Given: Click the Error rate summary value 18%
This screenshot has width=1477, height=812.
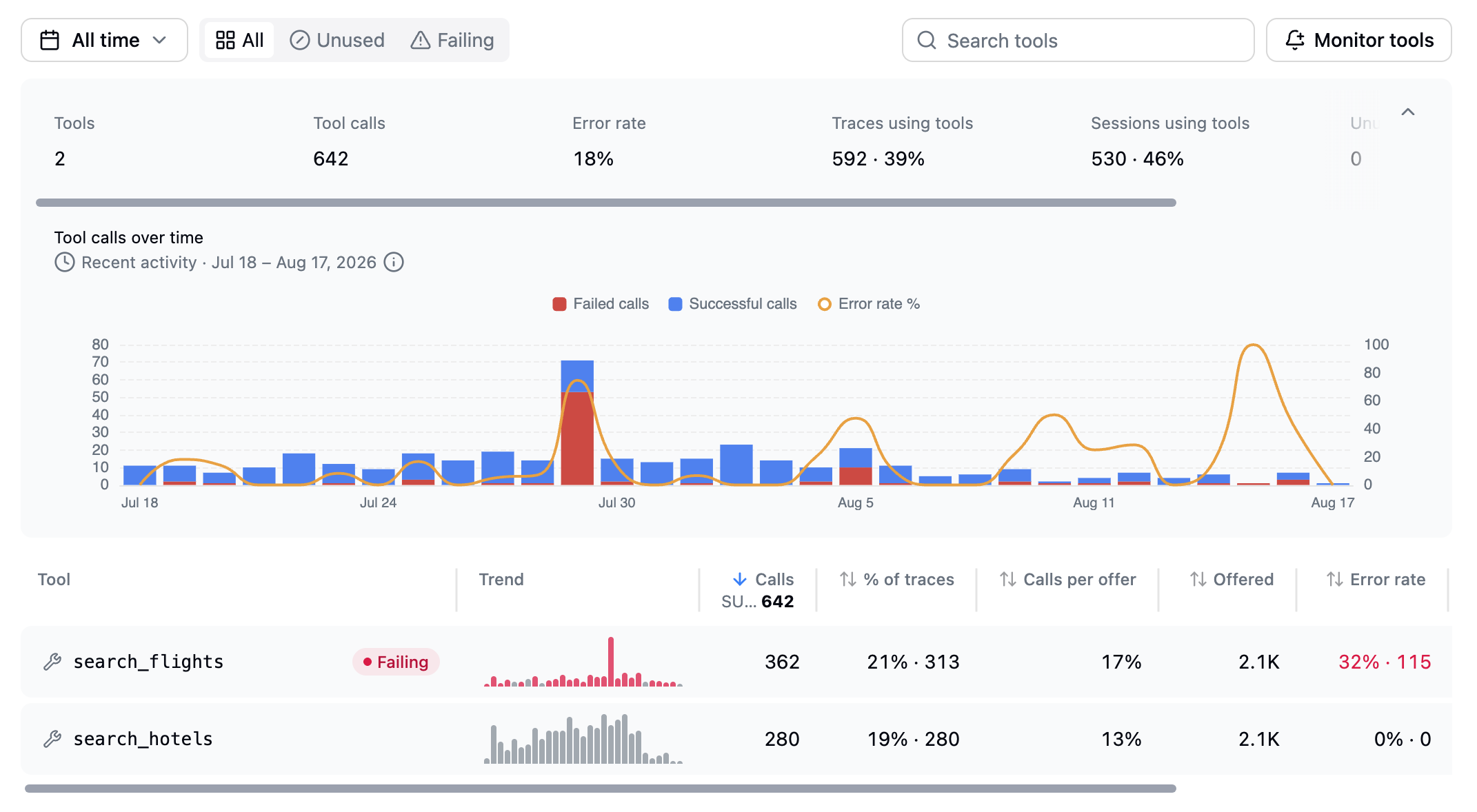Looking at the screenshot, I should (594, 159).
